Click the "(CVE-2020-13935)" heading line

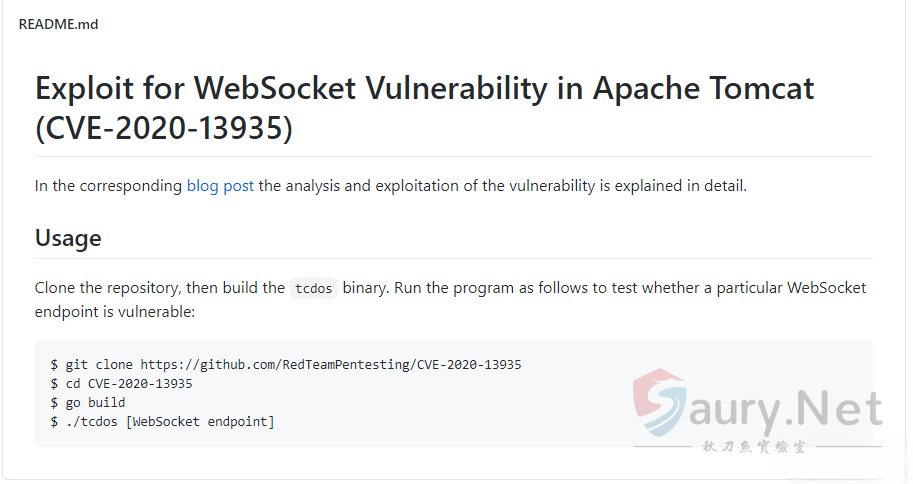[x=164, y=129]
